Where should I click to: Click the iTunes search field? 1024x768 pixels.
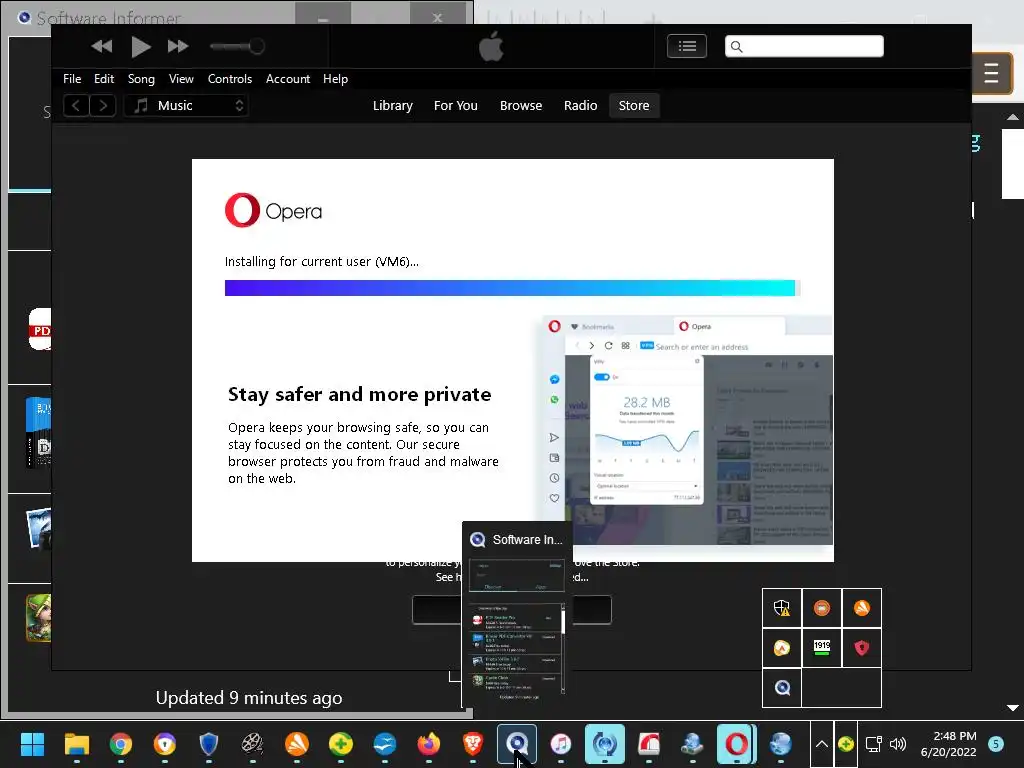pyautogui.click(x=804, y=46)
